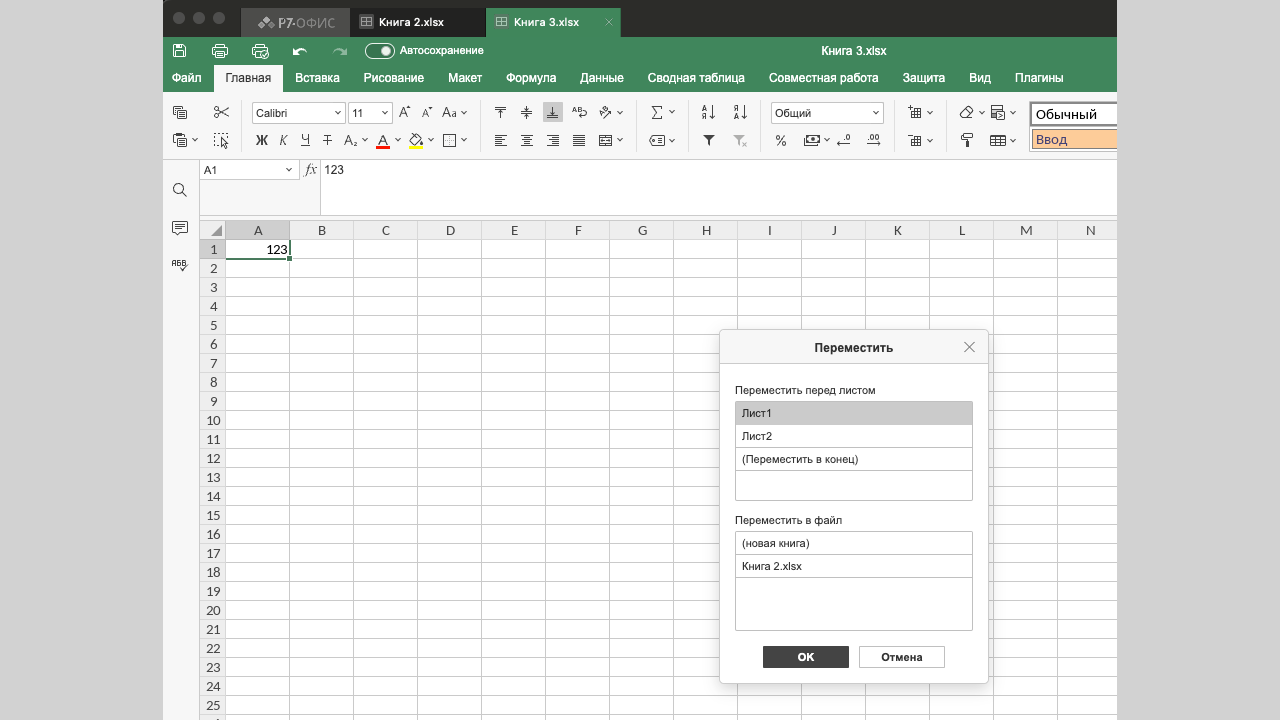Click the Filter funnel icon
This screenshot has width=1280, height=720.
click(708, 141)
